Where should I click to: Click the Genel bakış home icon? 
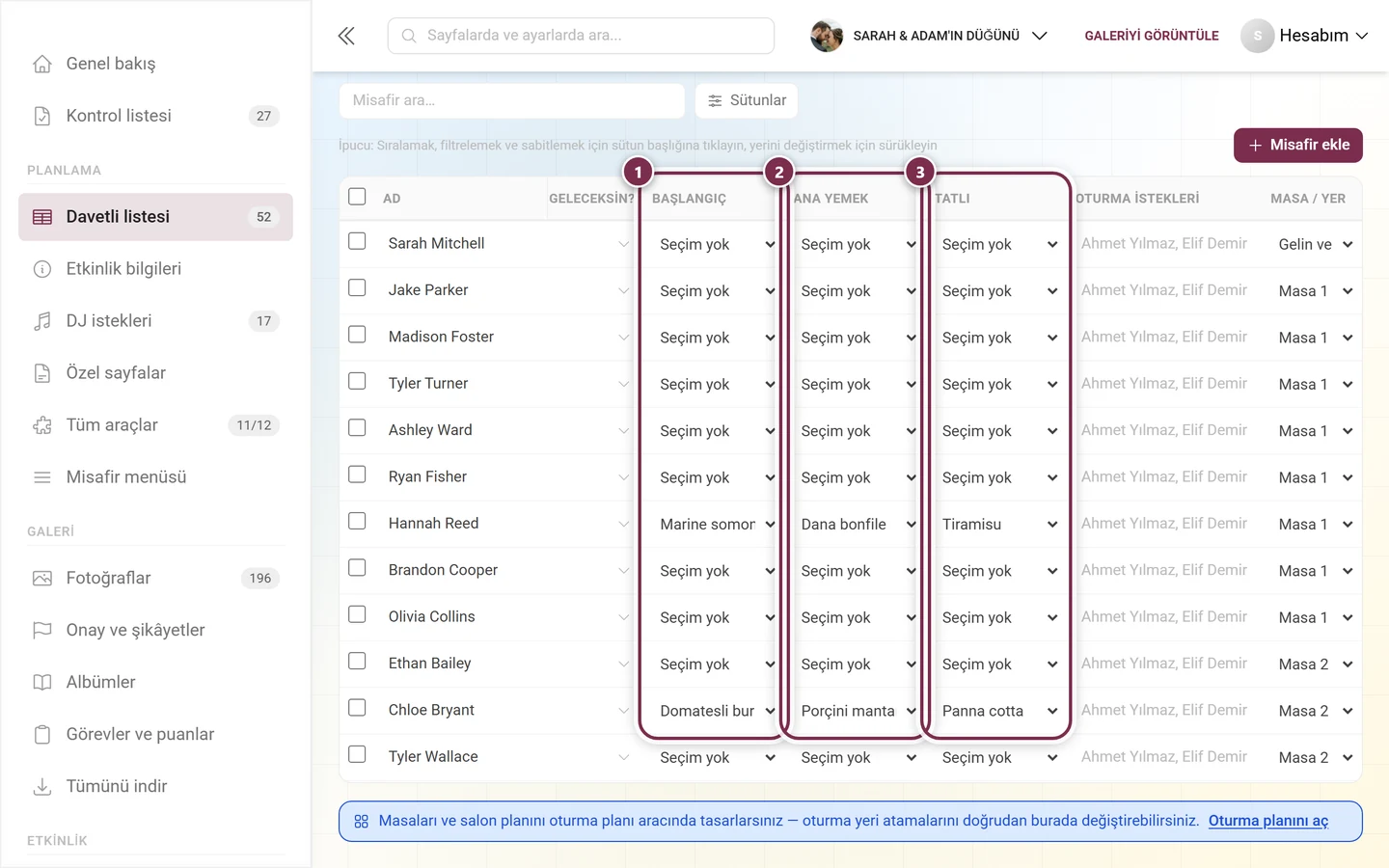point(42,64)
